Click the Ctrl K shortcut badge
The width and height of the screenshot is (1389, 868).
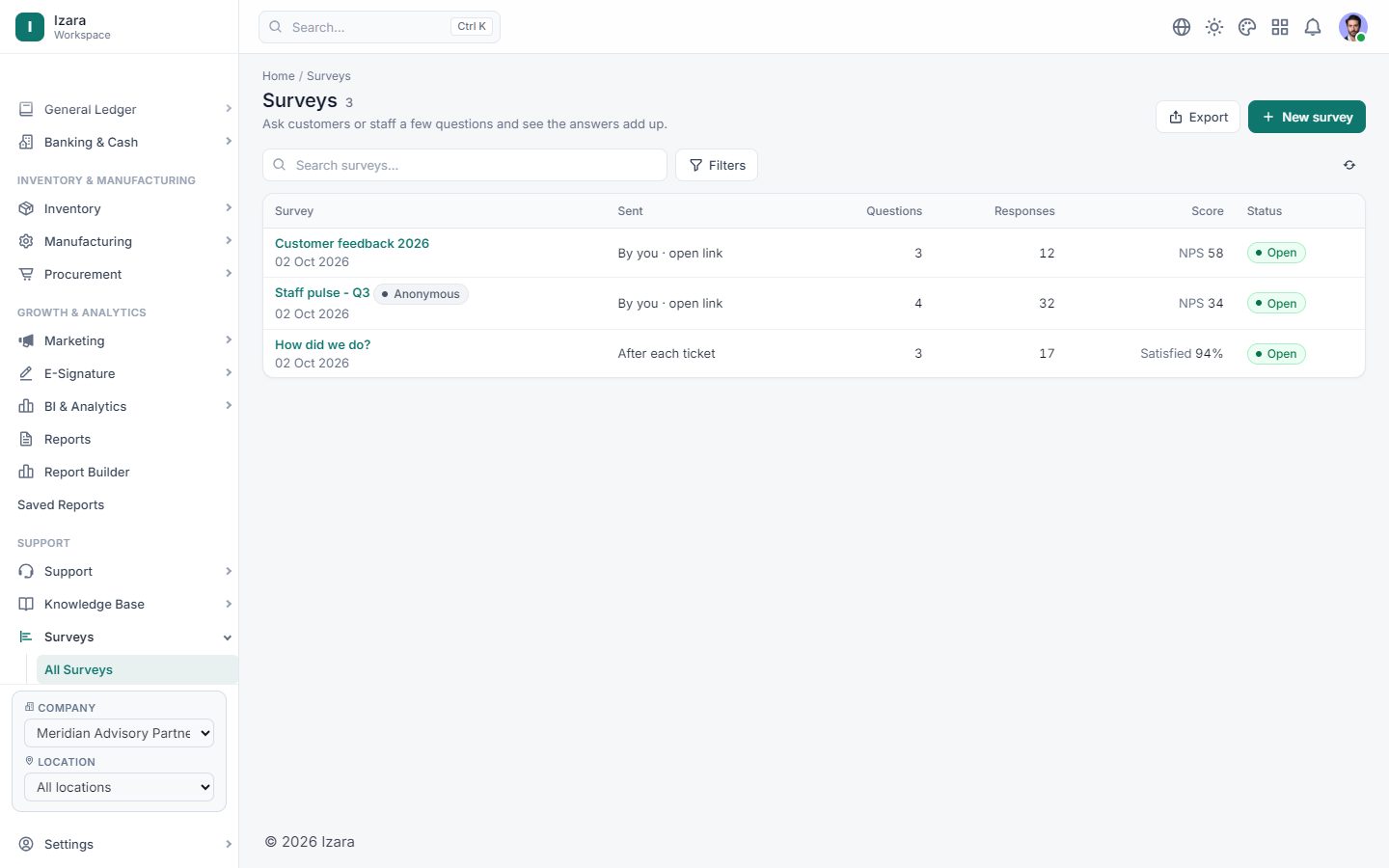pos(472,27)
